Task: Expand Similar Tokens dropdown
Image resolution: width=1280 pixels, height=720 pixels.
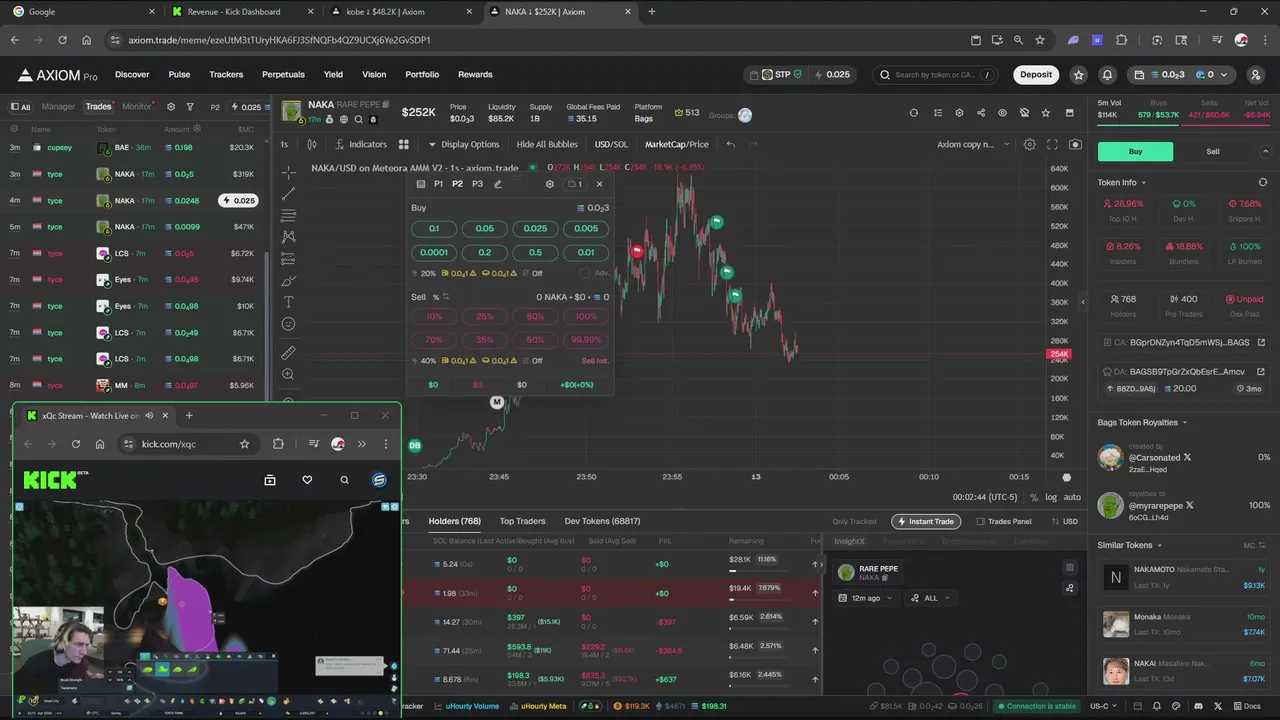Action: pos(1130,545)
